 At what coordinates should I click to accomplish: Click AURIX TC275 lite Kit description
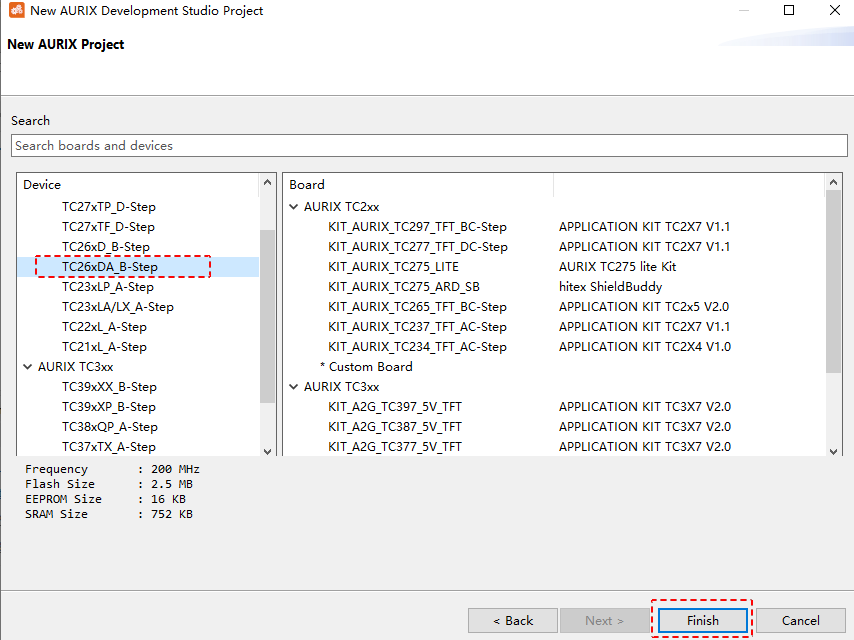click(618, 267)
